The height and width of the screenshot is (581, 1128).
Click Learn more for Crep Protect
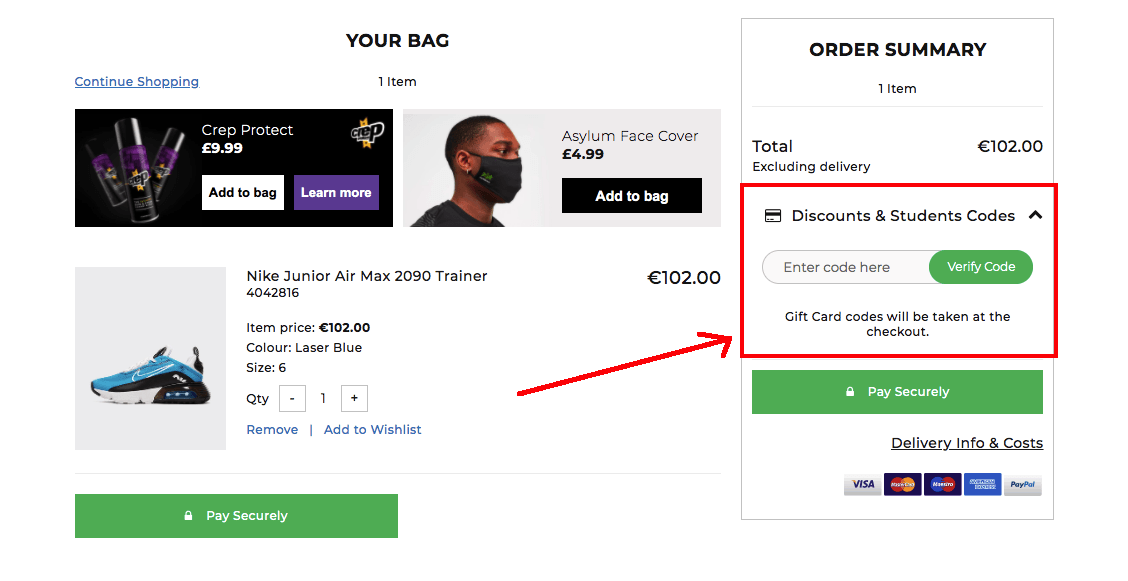[x=336, y=193]
